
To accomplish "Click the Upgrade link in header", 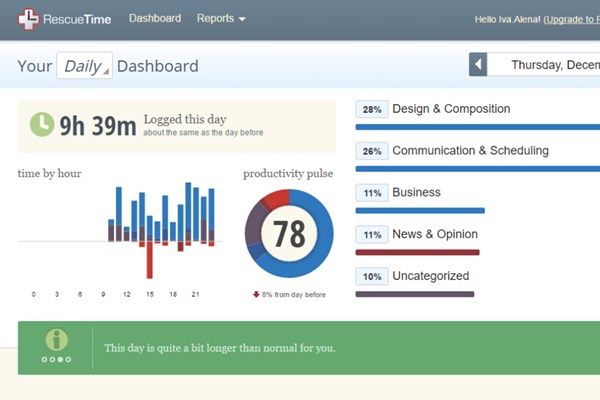I will [571, 19].
